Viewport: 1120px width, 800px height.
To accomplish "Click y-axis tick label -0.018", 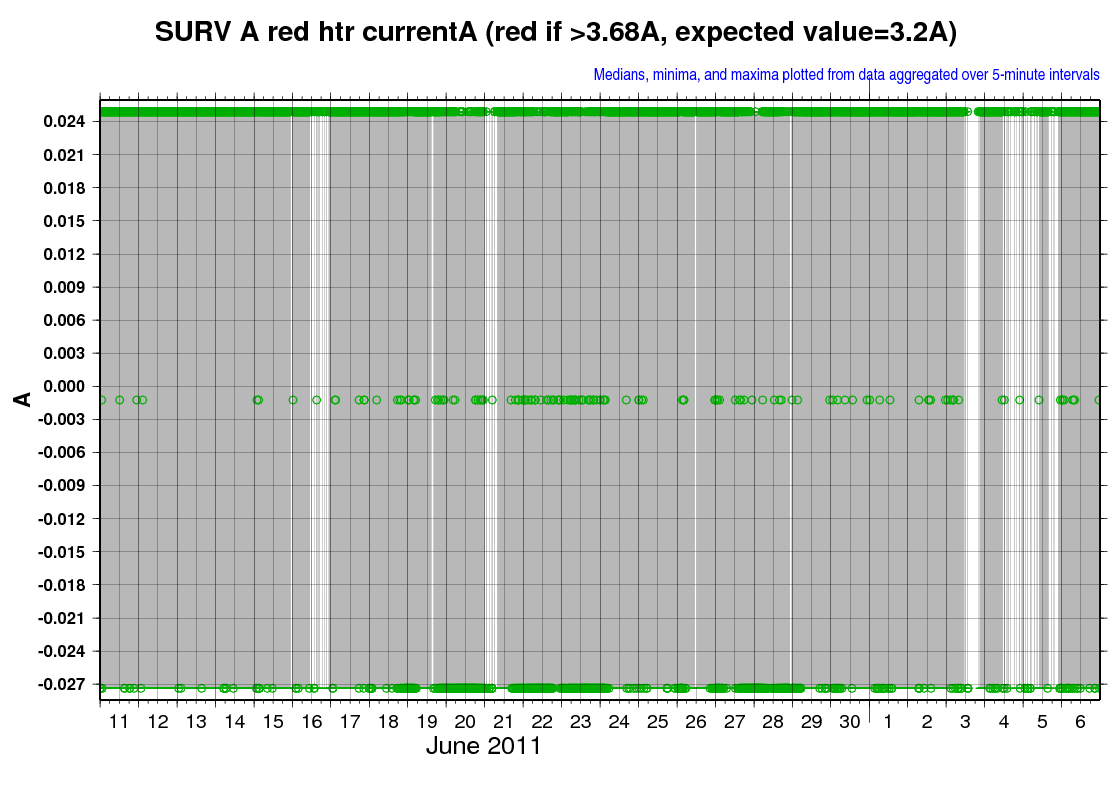I will point(61,585).
